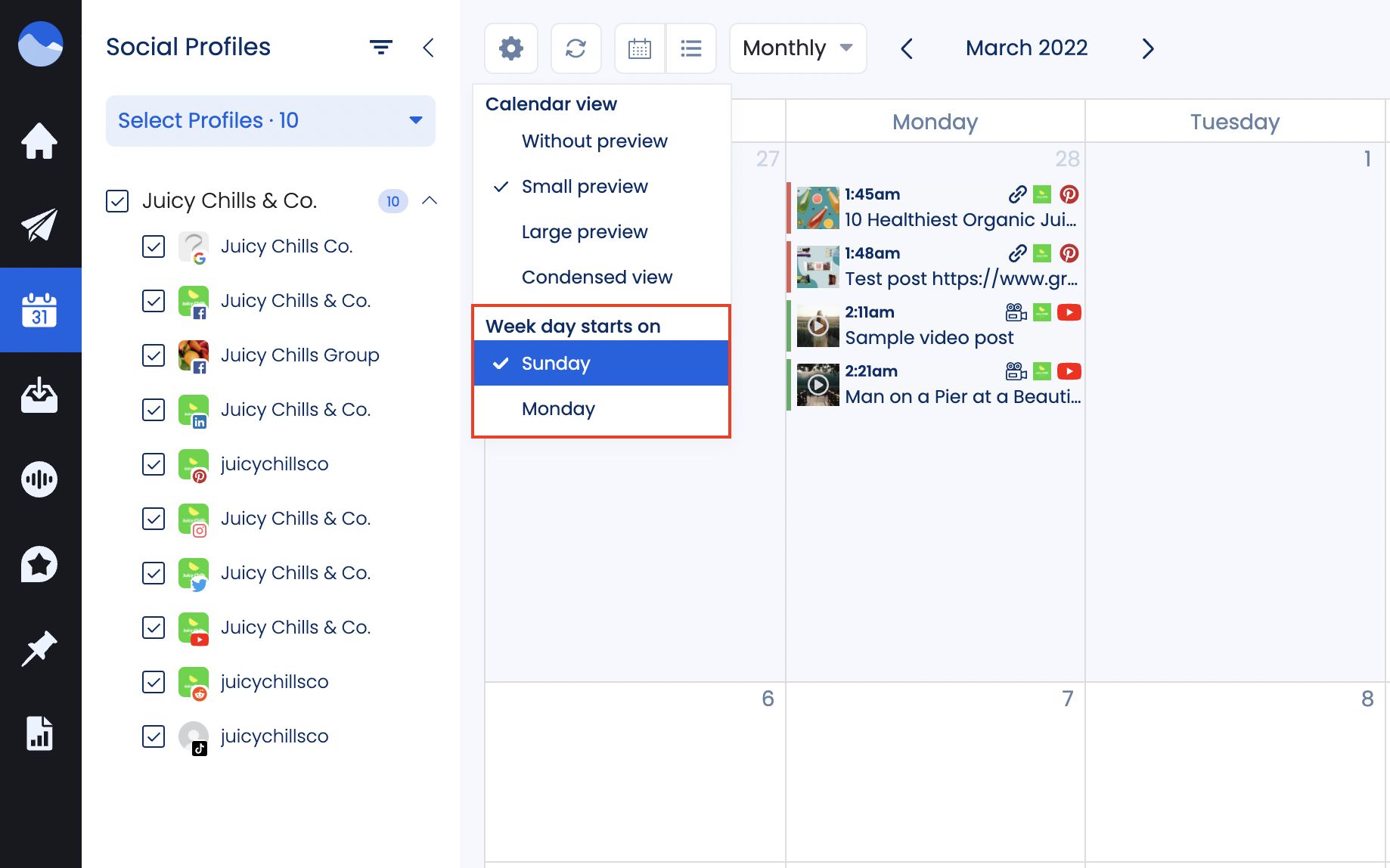Open the reports chart document icon
This screenshot has height=868, width=1390.
(39, 733)
